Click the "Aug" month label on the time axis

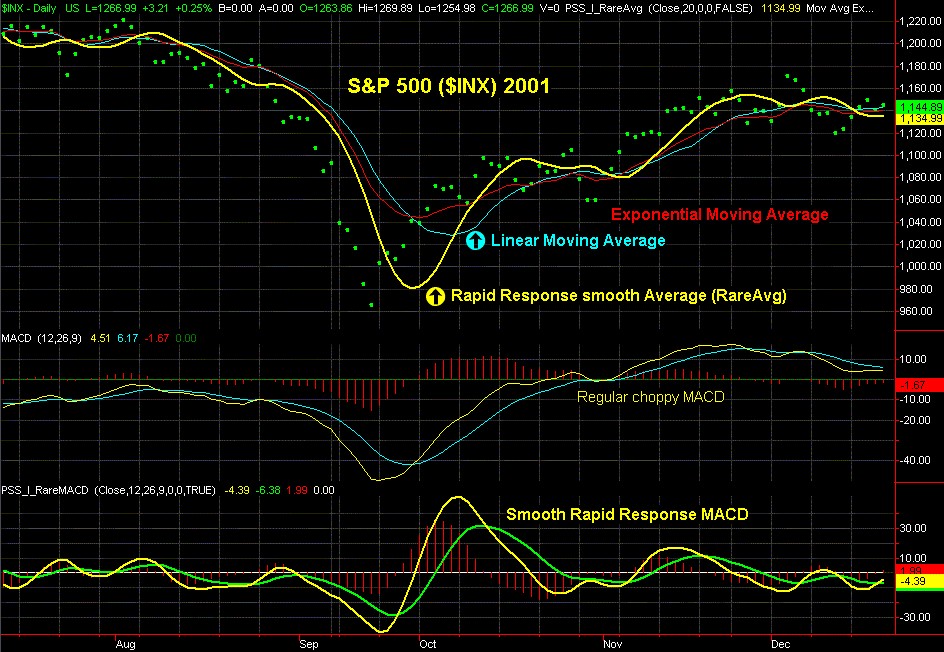click(126, 645)
